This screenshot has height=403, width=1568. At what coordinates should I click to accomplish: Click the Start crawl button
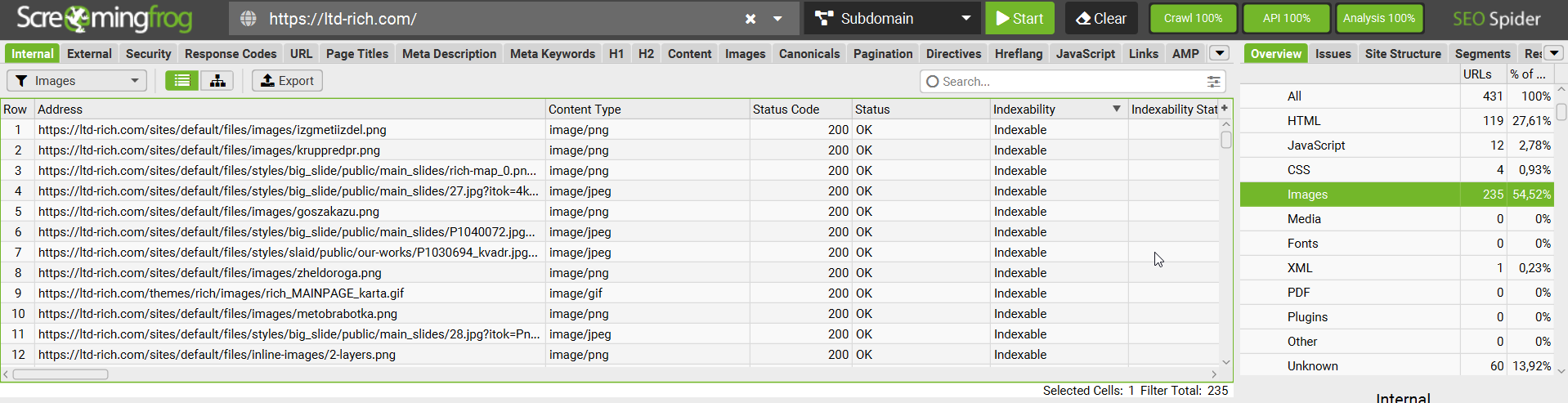(1019, 18)
